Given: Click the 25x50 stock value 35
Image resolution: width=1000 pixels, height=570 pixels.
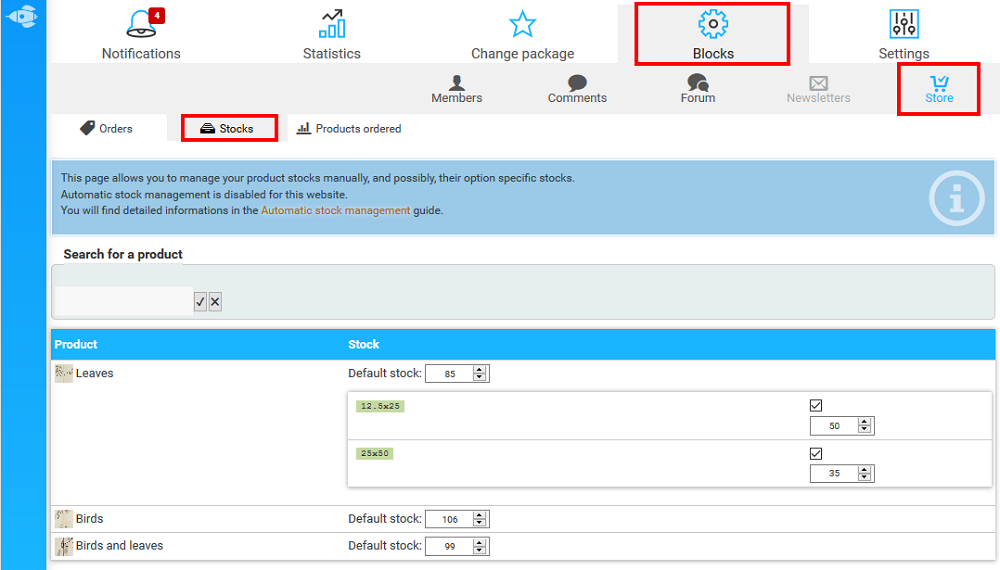Looking at the screenshot, I should click(x=834, y=474).
